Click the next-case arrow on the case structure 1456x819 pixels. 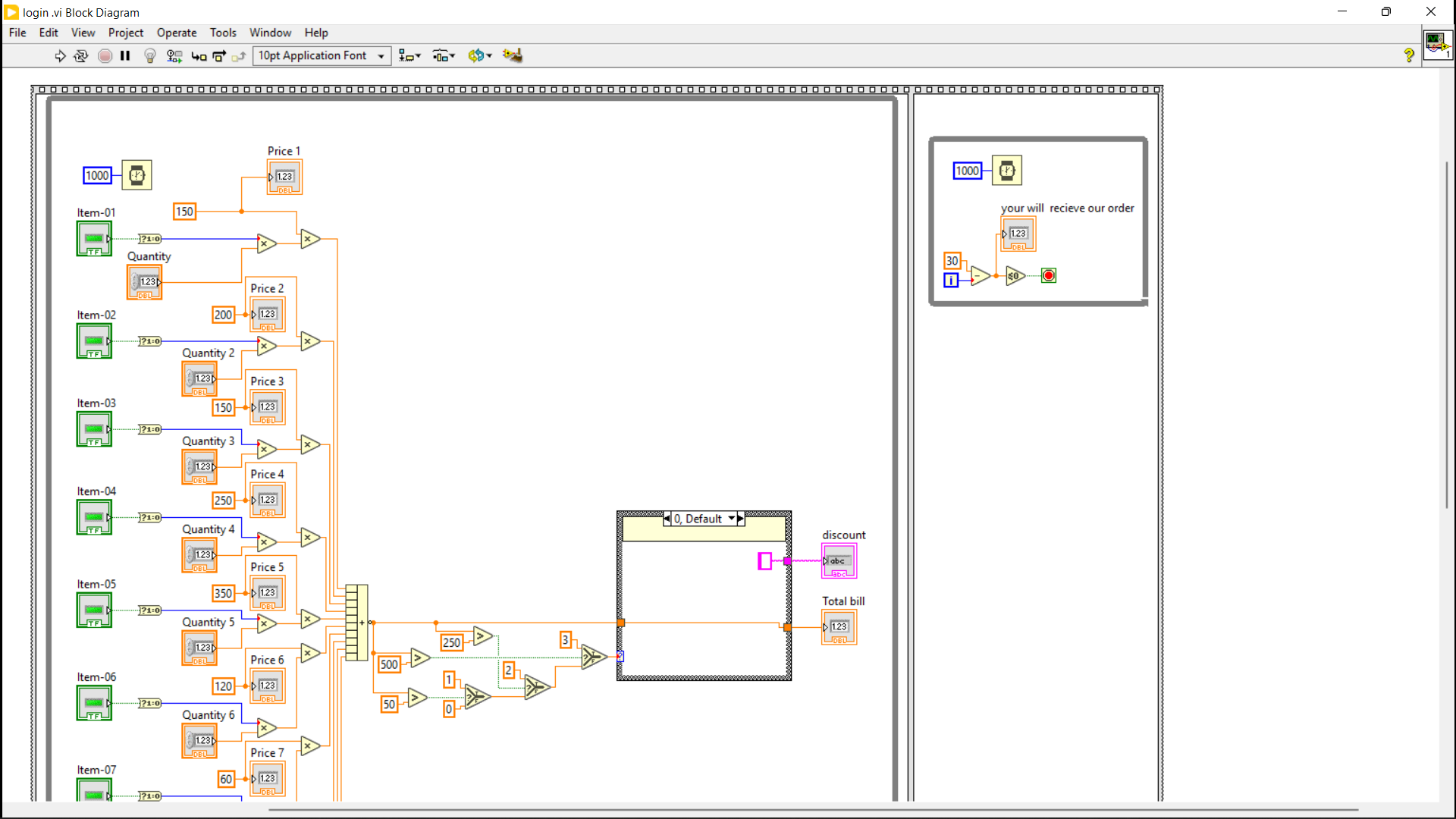[x=739, y=519]
